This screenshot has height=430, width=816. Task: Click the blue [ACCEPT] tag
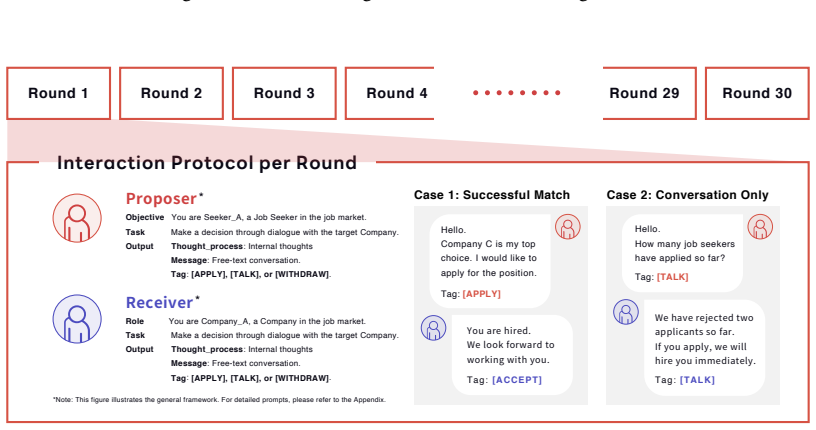point(517,380)
